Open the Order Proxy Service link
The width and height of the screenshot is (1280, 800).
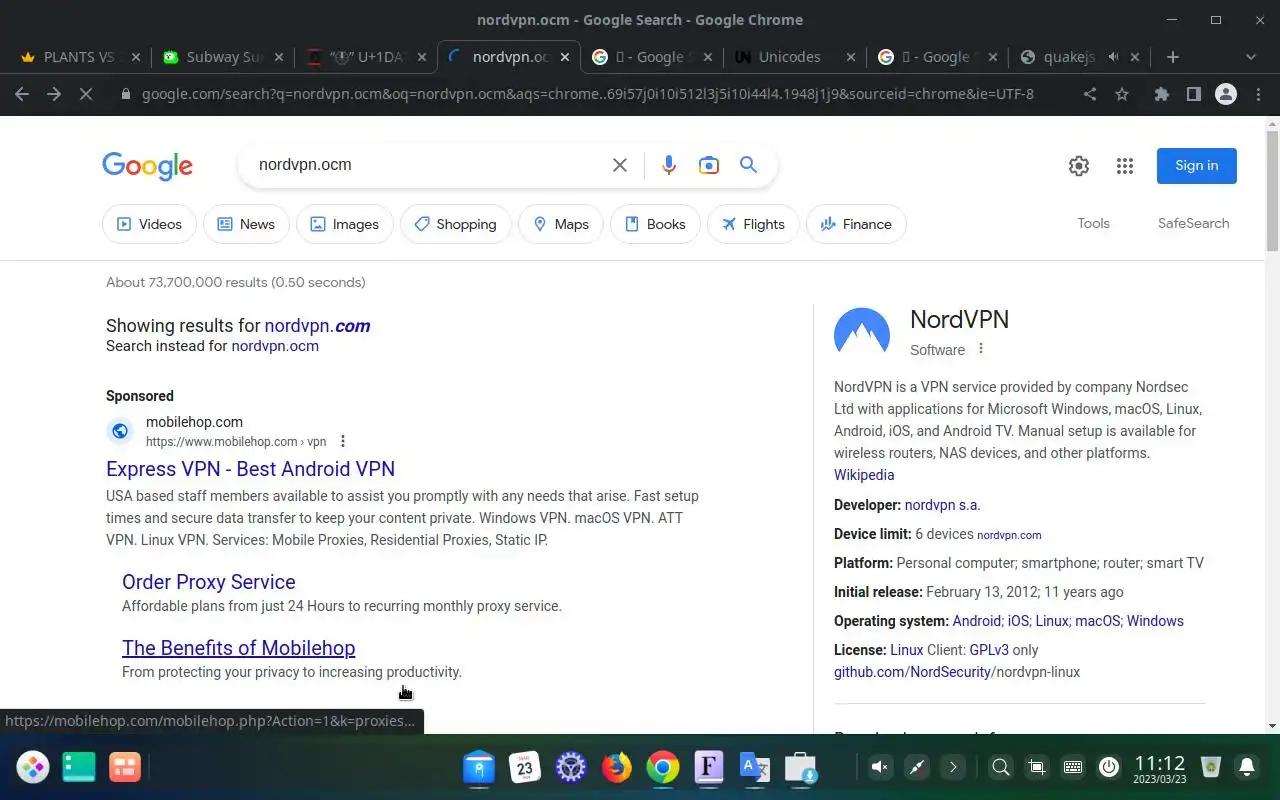coord(208,582)
